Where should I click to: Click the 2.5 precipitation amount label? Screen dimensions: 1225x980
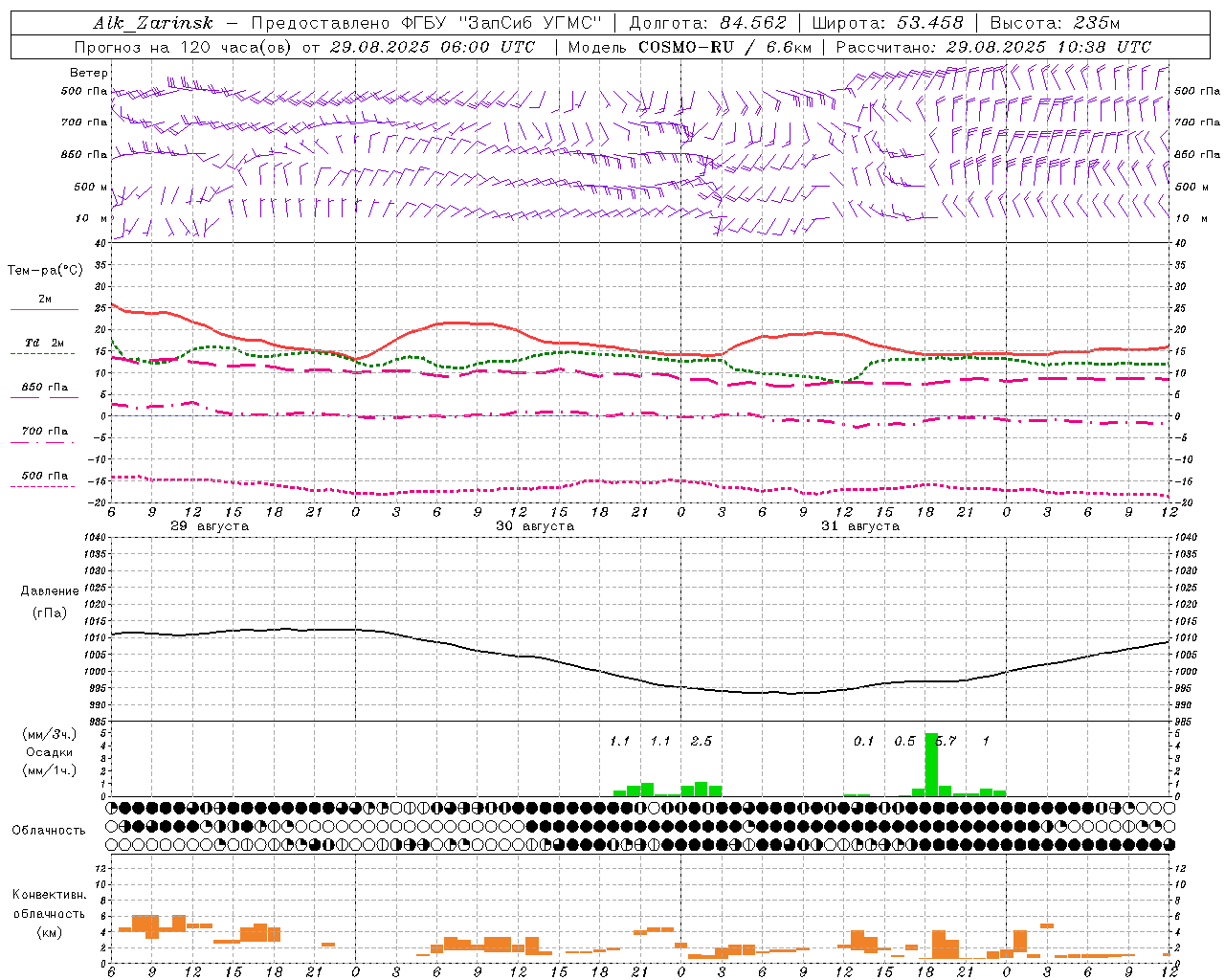pos(702,741)
